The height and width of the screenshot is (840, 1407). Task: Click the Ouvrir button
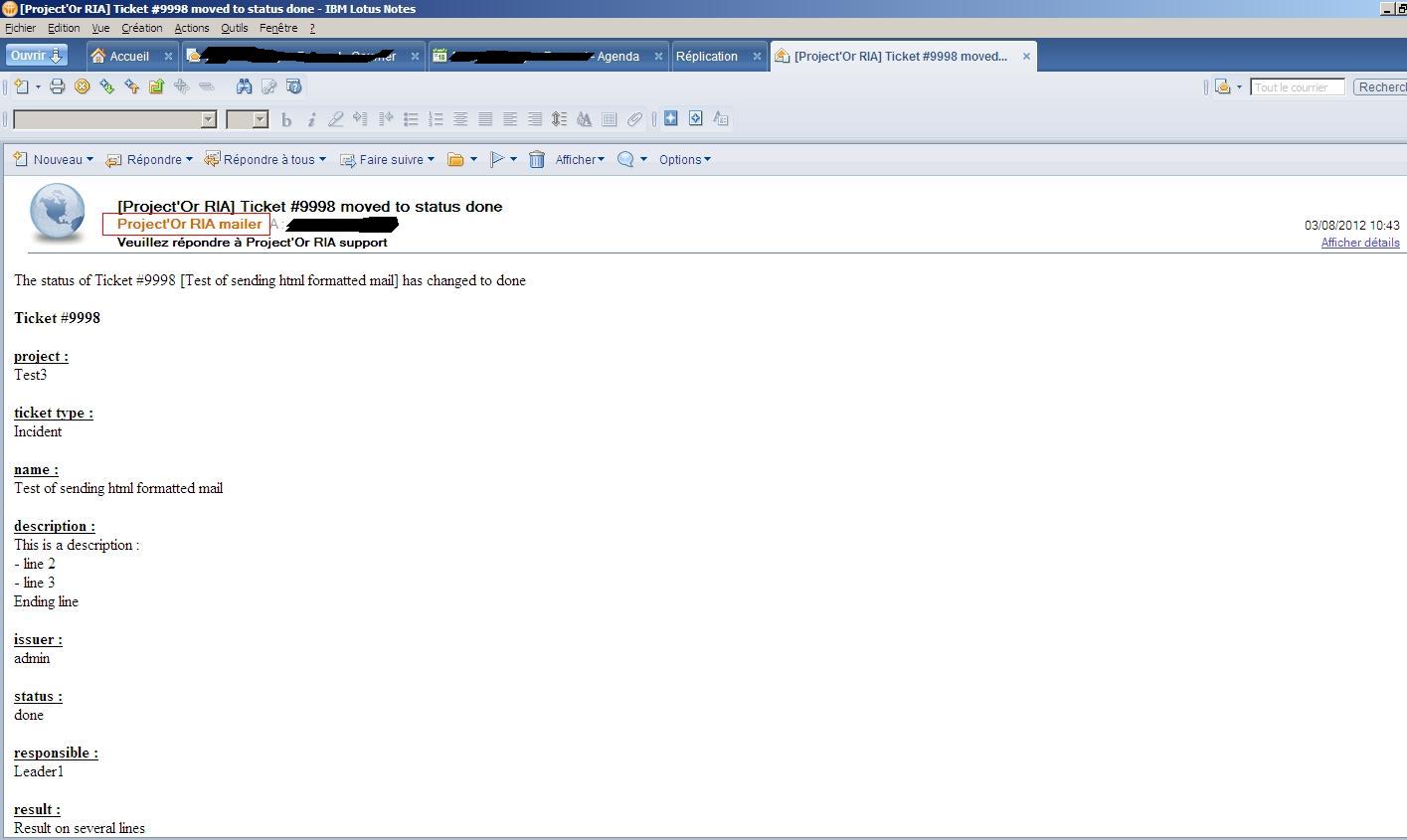(36, 56)
